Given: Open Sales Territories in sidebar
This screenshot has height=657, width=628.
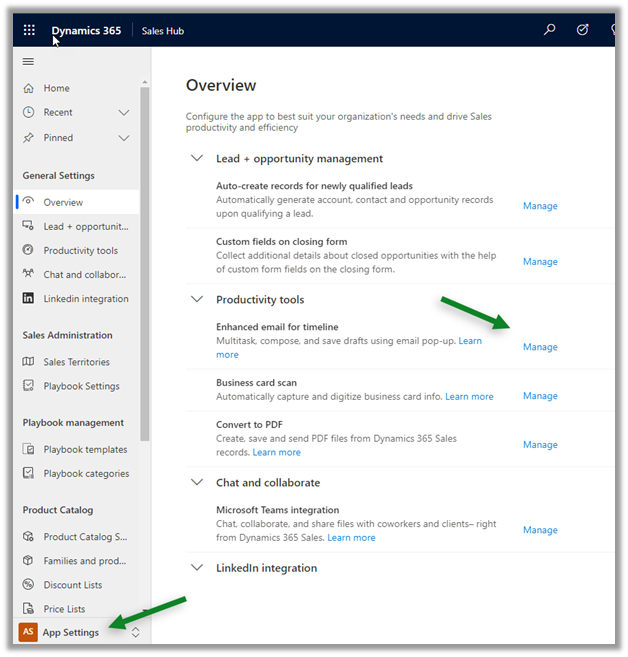Looking at the screenshot, I should (76, 362).
